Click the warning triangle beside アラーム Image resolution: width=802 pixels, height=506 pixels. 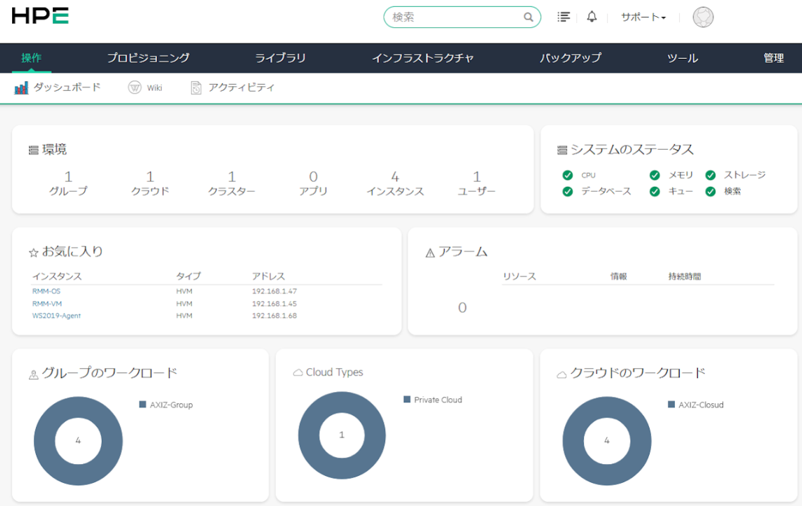(x=430, y=253)
